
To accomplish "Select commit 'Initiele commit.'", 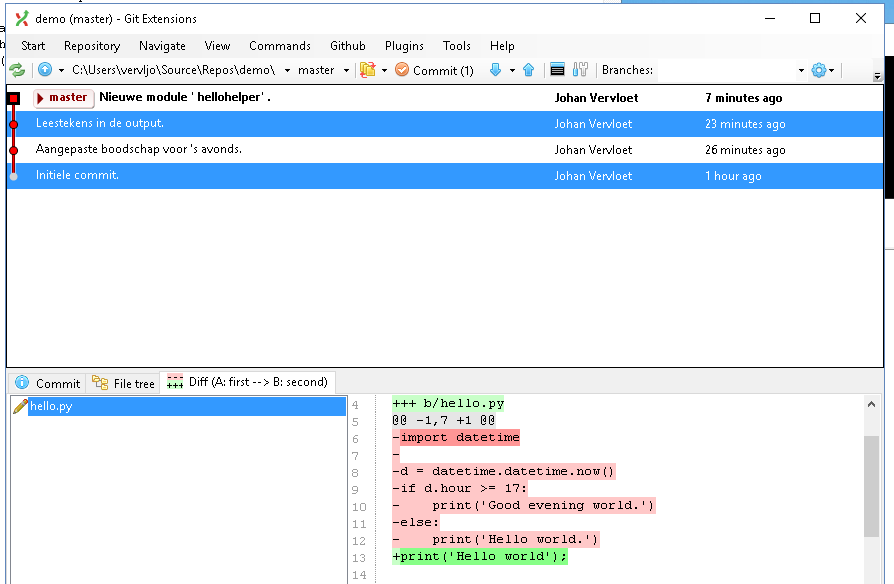I will (x=445, y=176).
